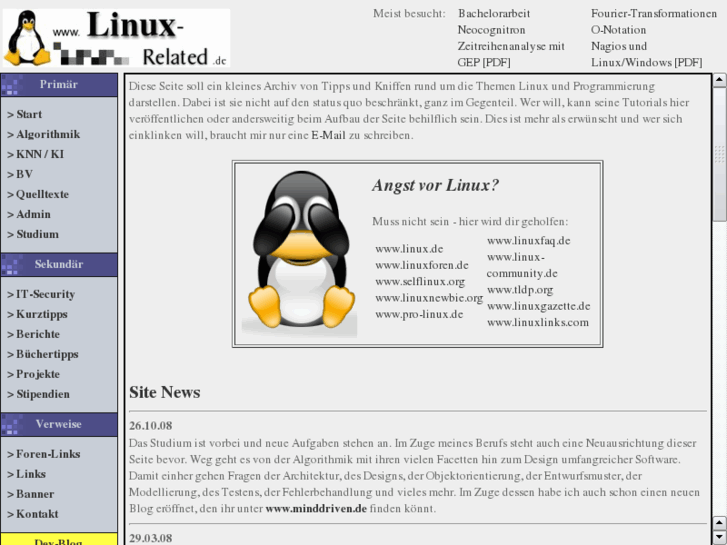Visit www.linuxfaq.de link
The height and width of the screenshot is (545, 727).
coord(529,240)
